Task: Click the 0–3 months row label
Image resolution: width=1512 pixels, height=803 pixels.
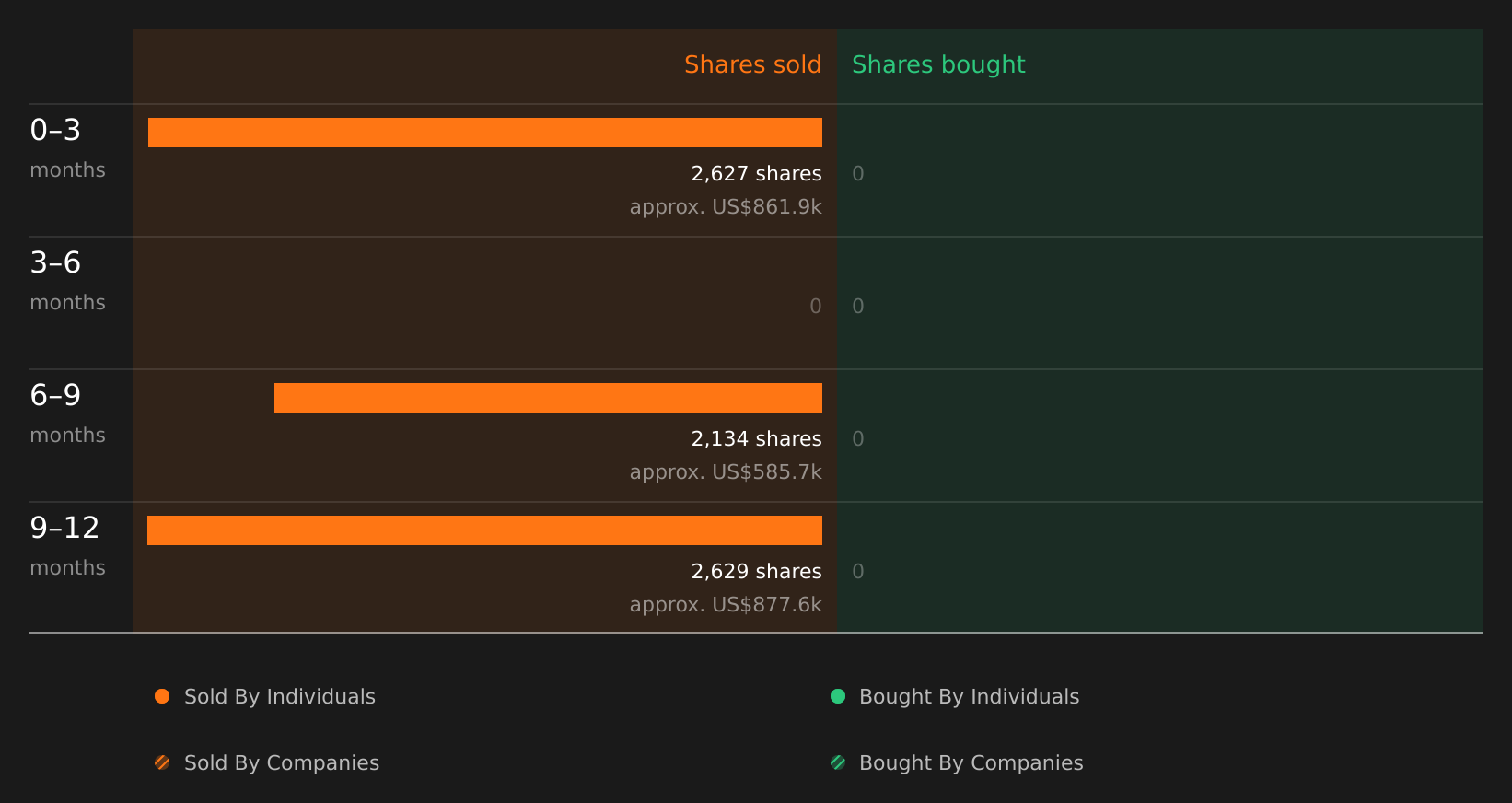Action: [x=67, y=148]
